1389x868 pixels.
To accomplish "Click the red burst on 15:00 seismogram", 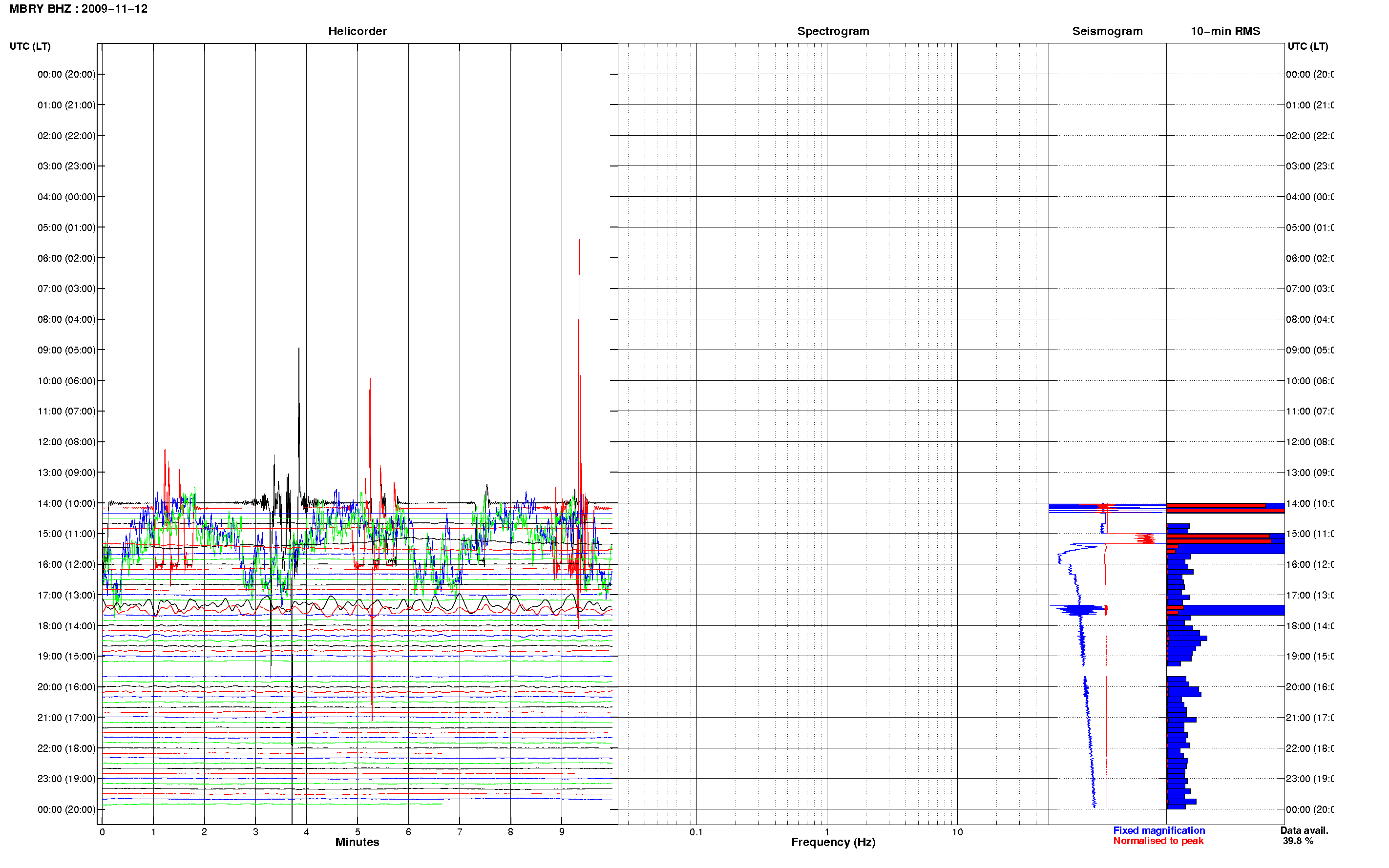I will 1146,538.
